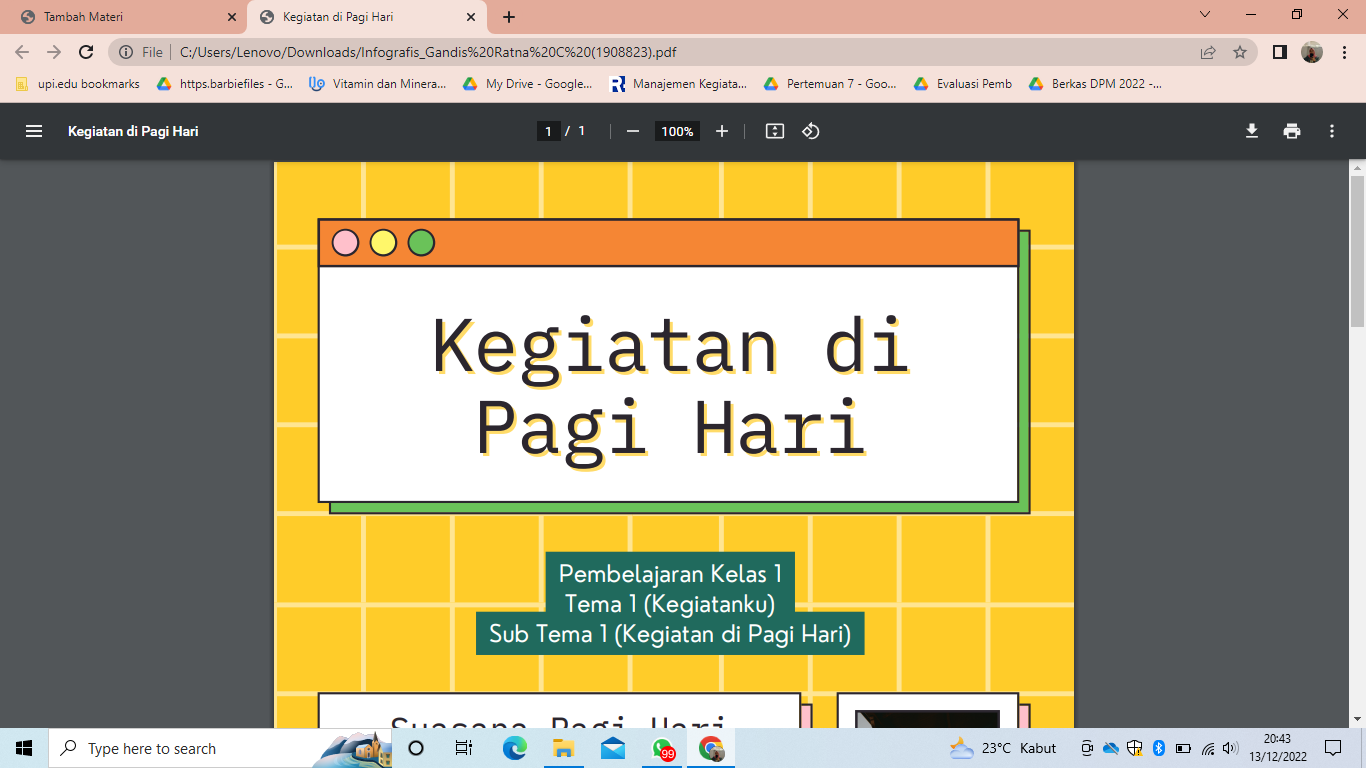Viewport: 1366px width, 768px height.
Task: Download the PDF file
Action: pyautogui.click(x=1251, y=131)
